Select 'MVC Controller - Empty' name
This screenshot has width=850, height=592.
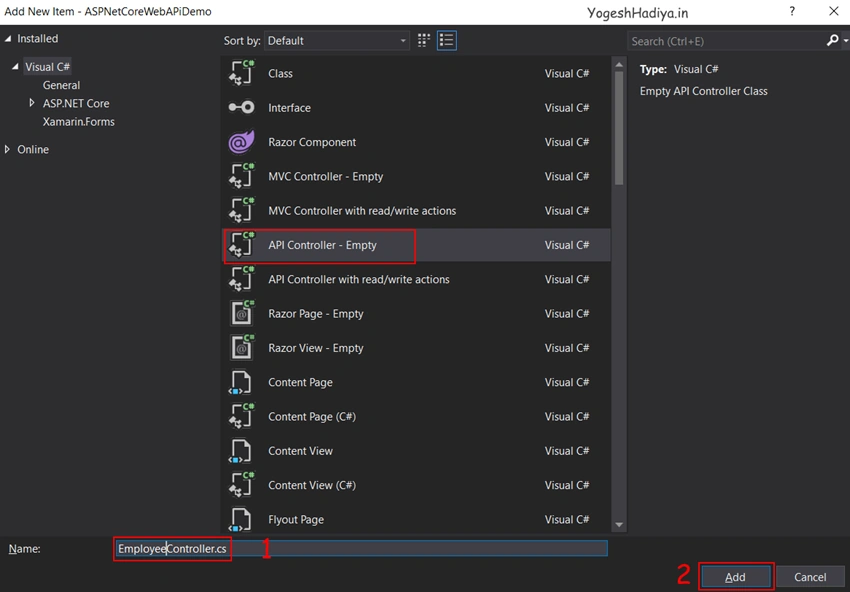pos(326,176)
